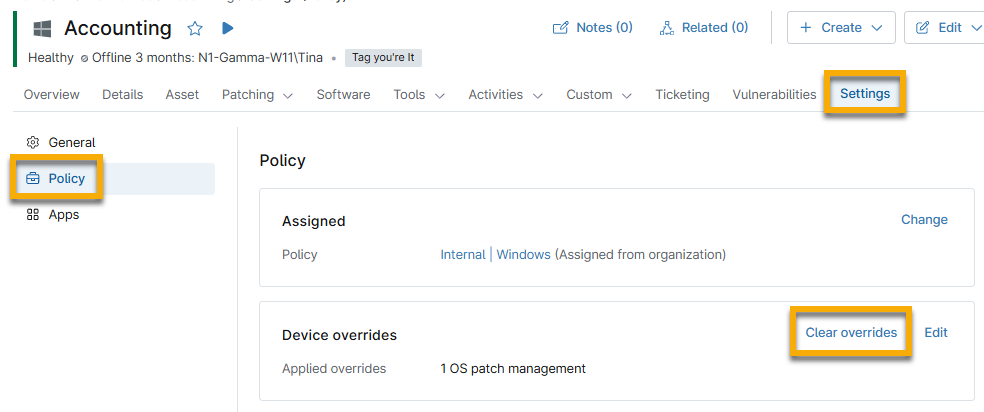The height and width of the screenshot is (412, 984).
Task: Open the Patching tab dropdown
Action: 257,95
